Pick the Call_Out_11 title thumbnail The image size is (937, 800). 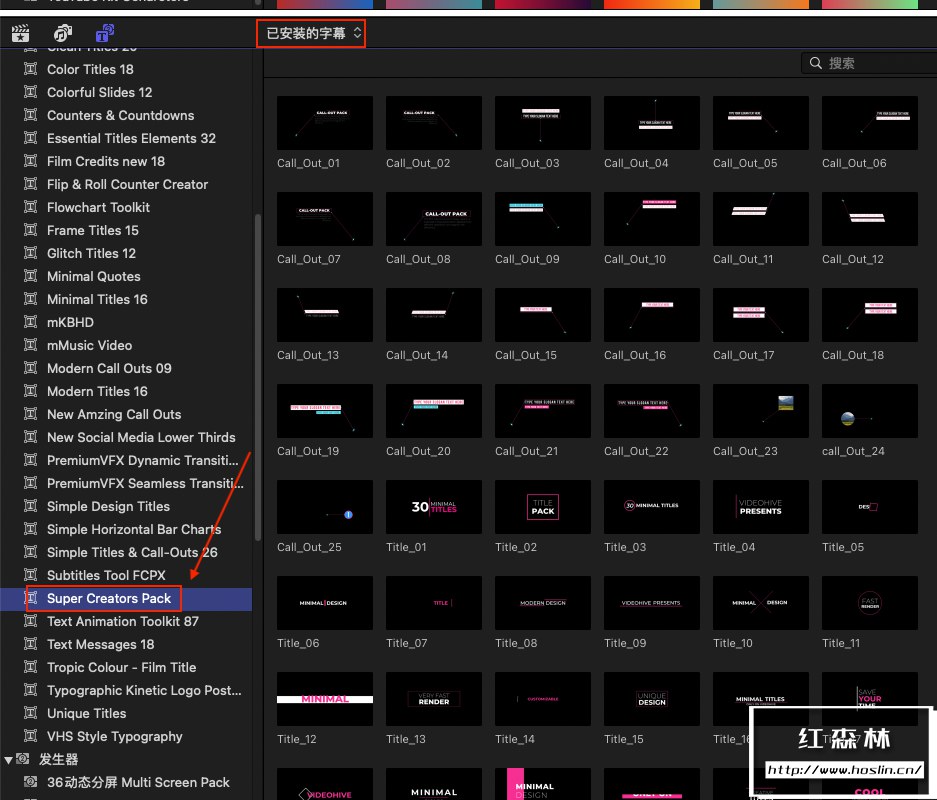pyautogui.click(x=761, y=219)
